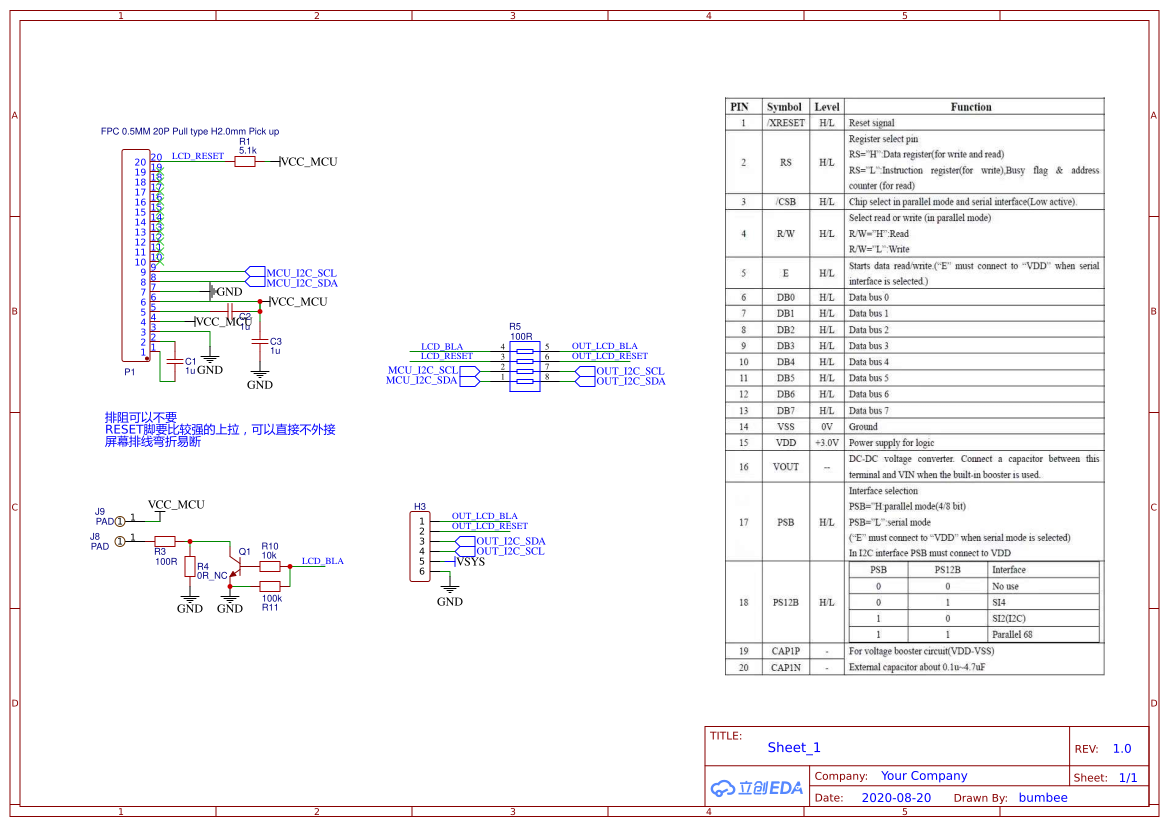Screen dimensions: 1169x827
Task: Click the GND symbol under H3 connector
Action: 450,594
